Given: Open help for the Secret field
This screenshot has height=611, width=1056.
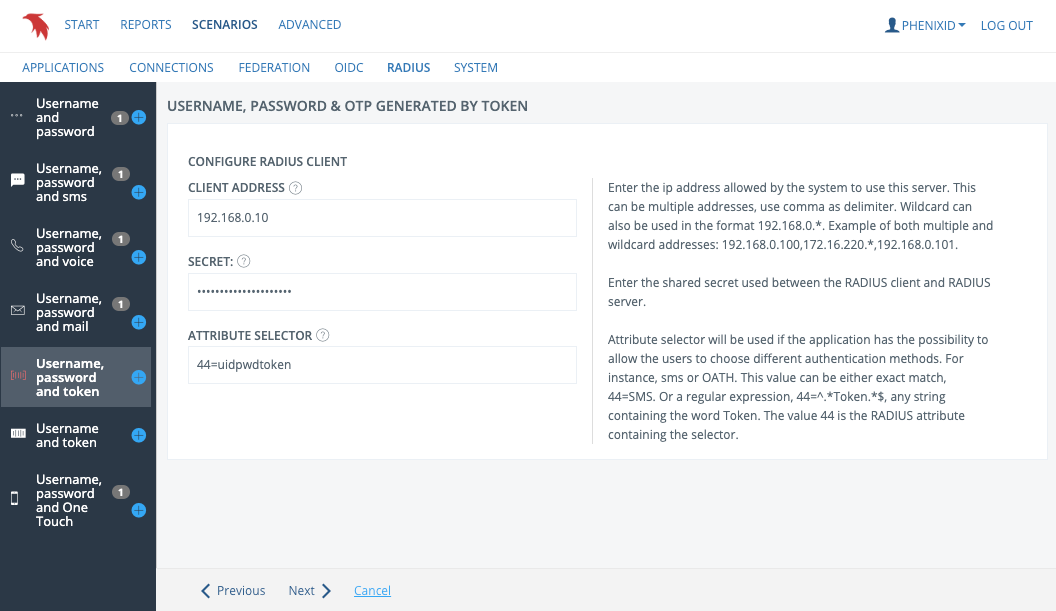Looking at the screenshot, I should point(244,261).
